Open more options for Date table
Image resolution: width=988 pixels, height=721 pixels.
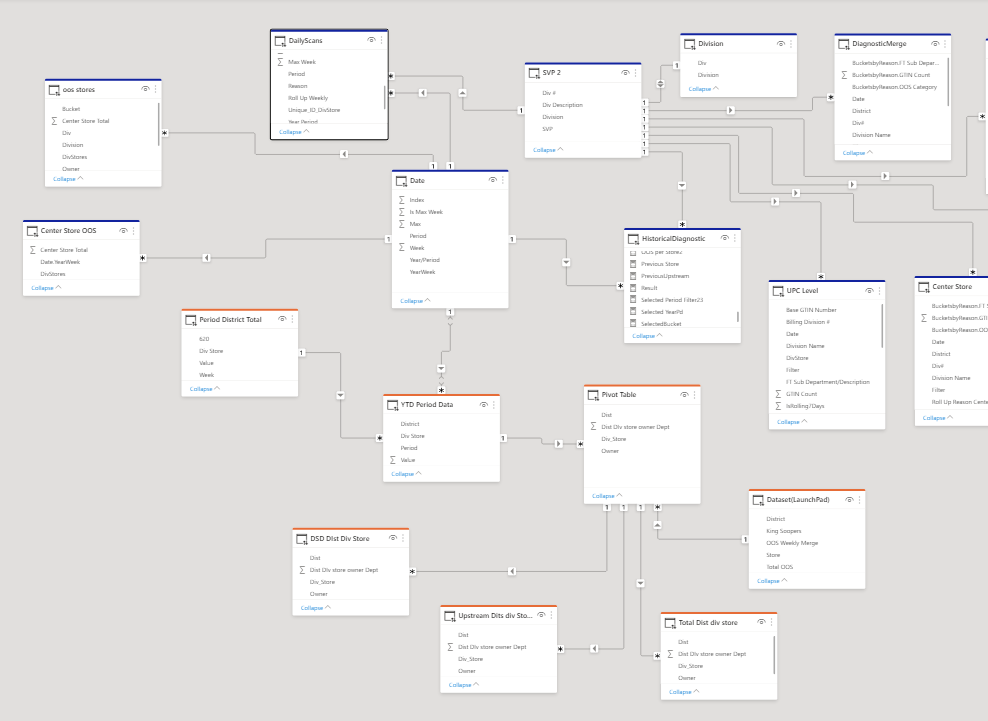tap(503, 180)
